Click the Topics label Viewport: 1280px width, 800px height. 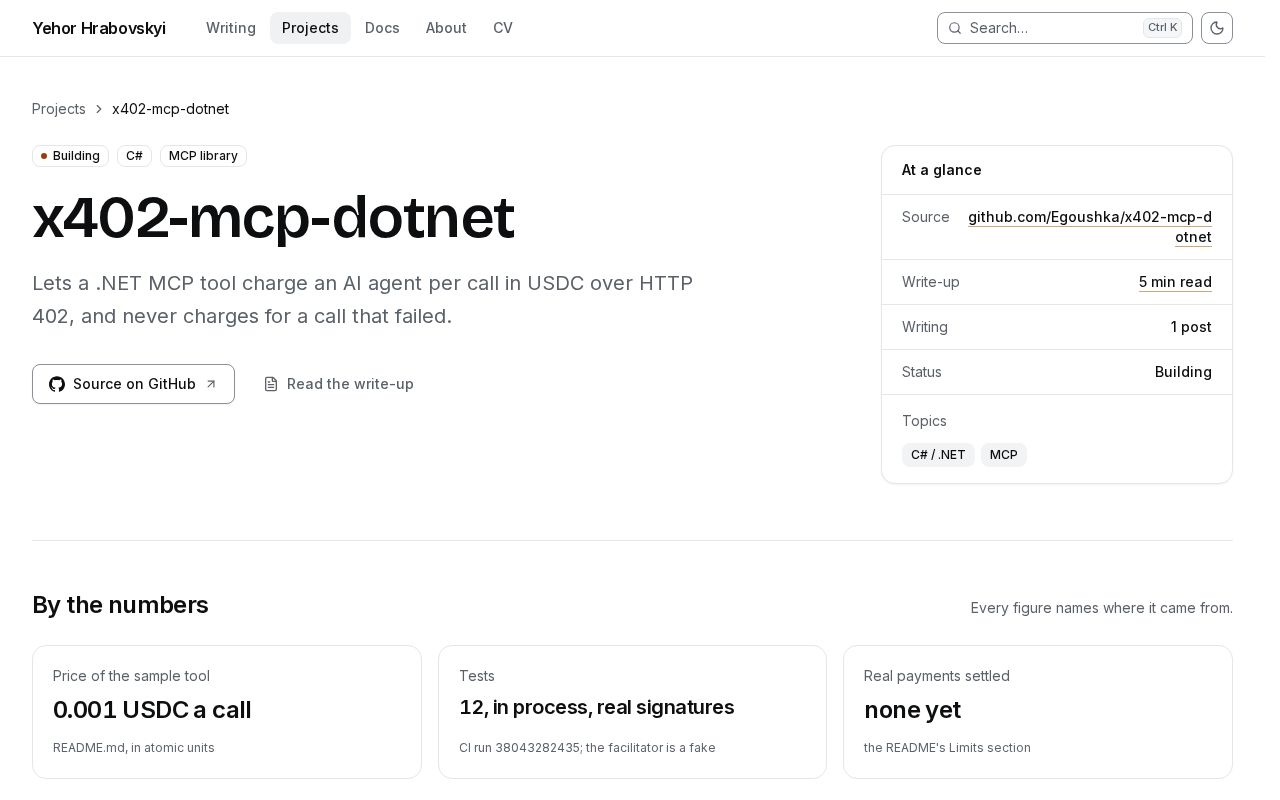tap(924, 421)
